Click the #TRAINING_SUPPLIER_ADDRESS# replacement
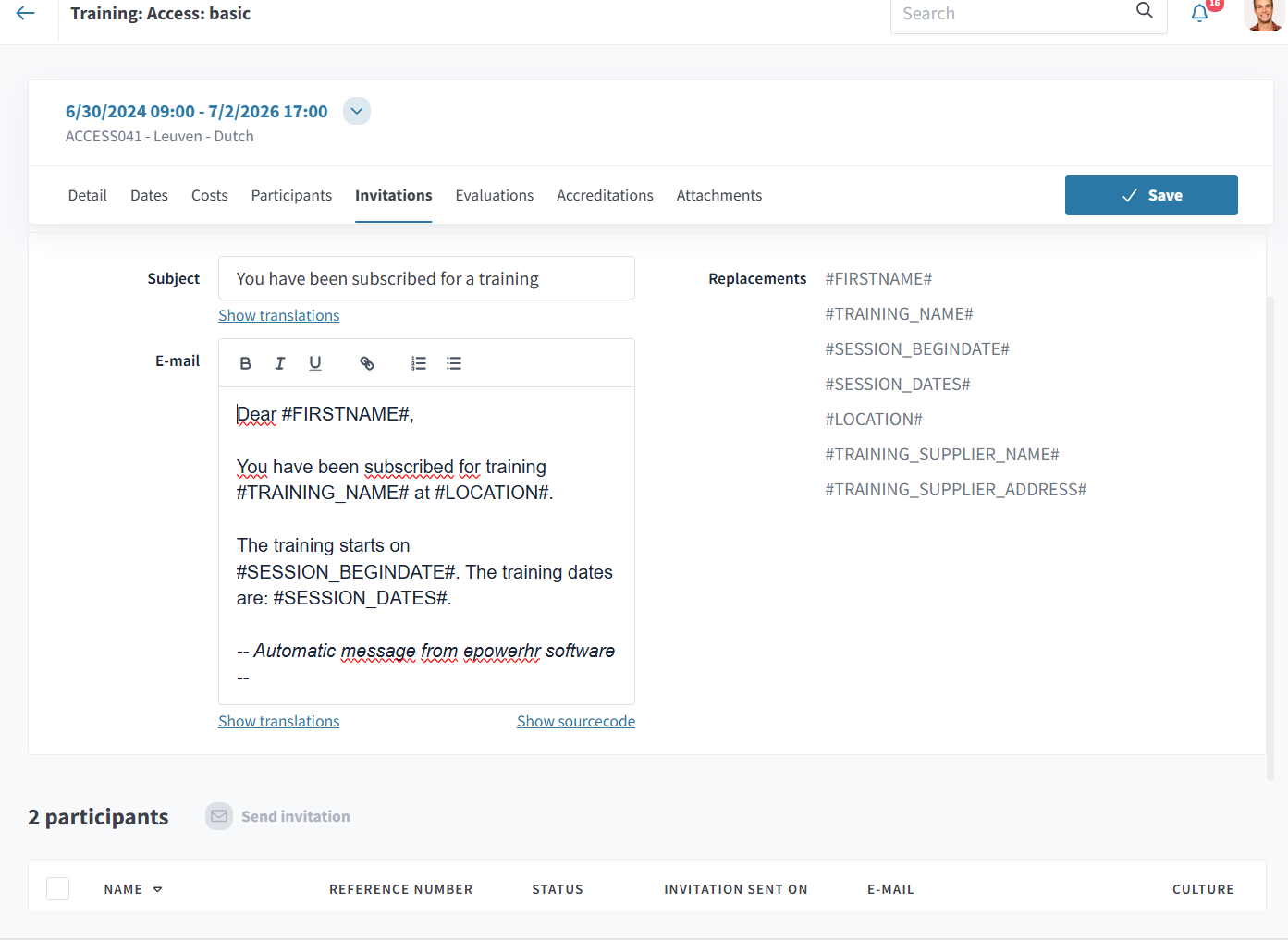The width and height of the screenshot is (1288, 940). [956, 489]
